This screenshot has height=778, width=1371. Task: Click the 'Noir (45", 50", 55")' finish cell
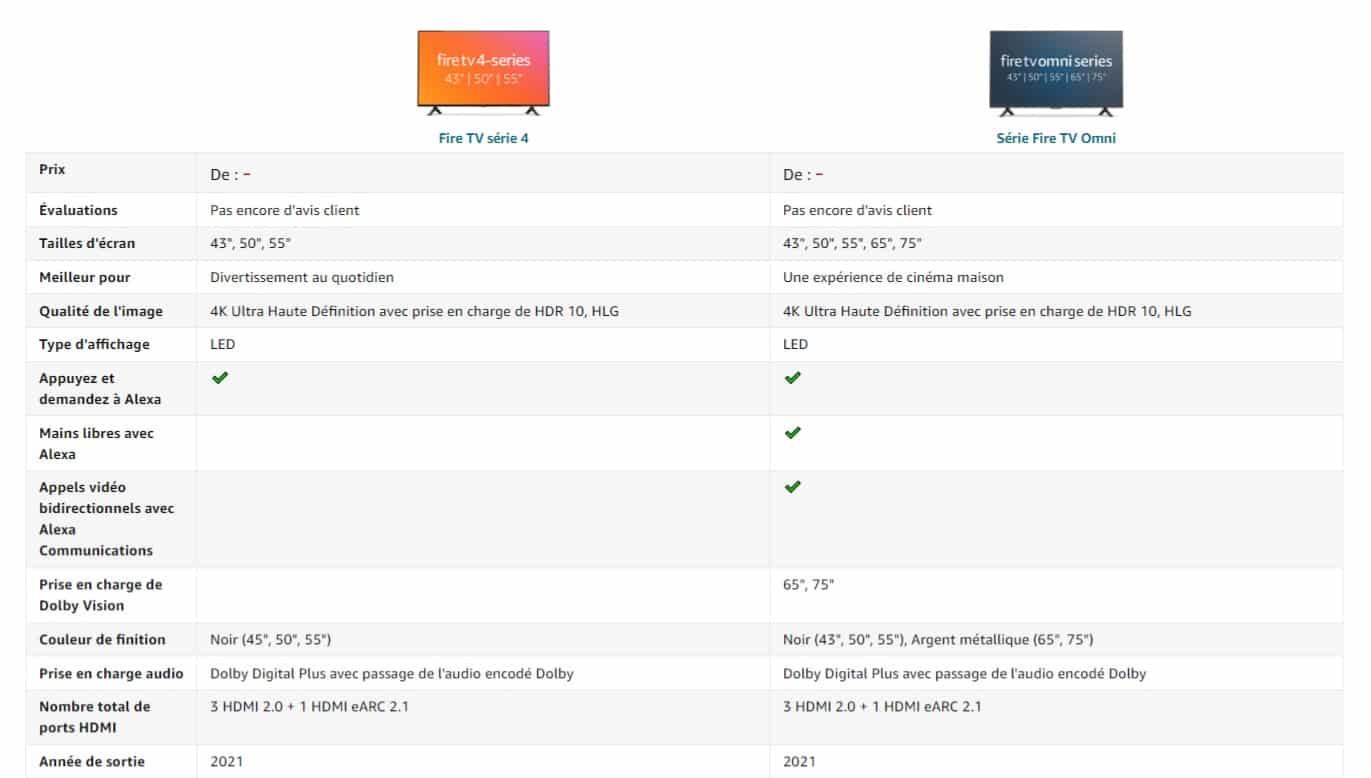[270, 639]
